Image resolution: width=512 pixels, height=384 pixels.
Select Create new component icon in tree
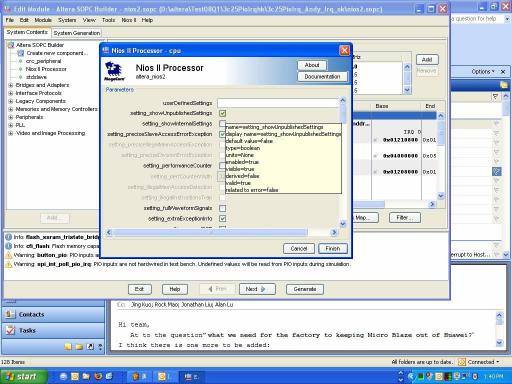pos(21,53)
